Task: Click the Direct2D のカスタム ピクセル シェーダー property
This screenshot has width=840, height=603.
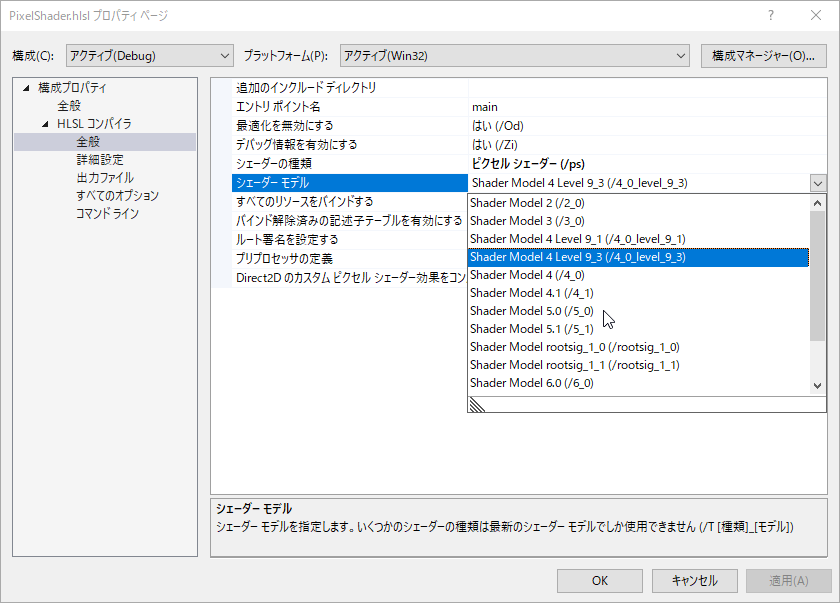Action: pos(350,278)
